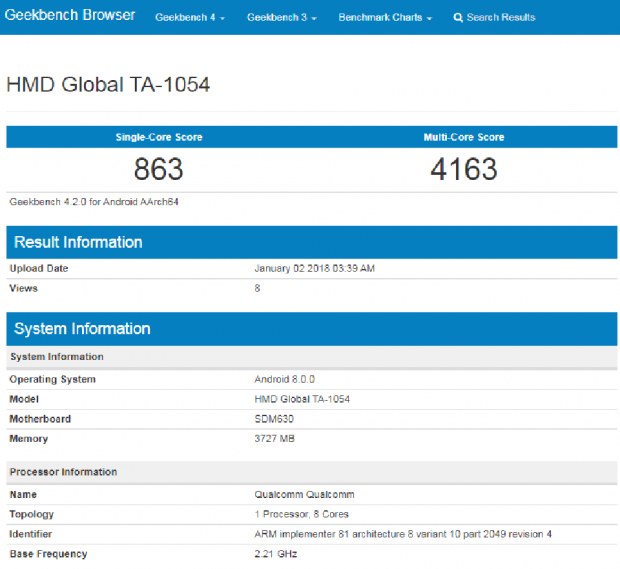Click the Processor Information subheading

pos(63,472)
